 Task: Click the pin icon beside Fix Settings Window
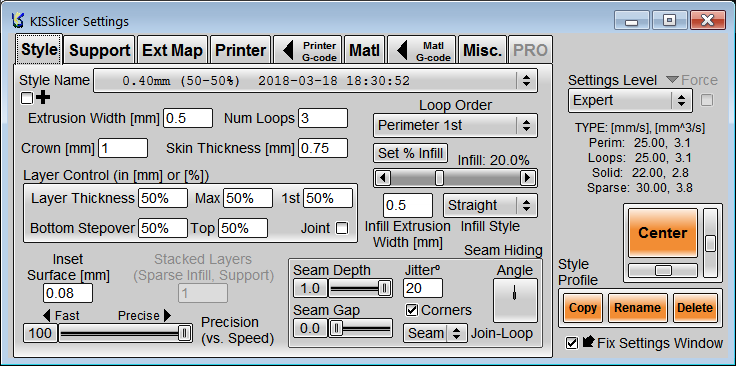tap(589, 342)
